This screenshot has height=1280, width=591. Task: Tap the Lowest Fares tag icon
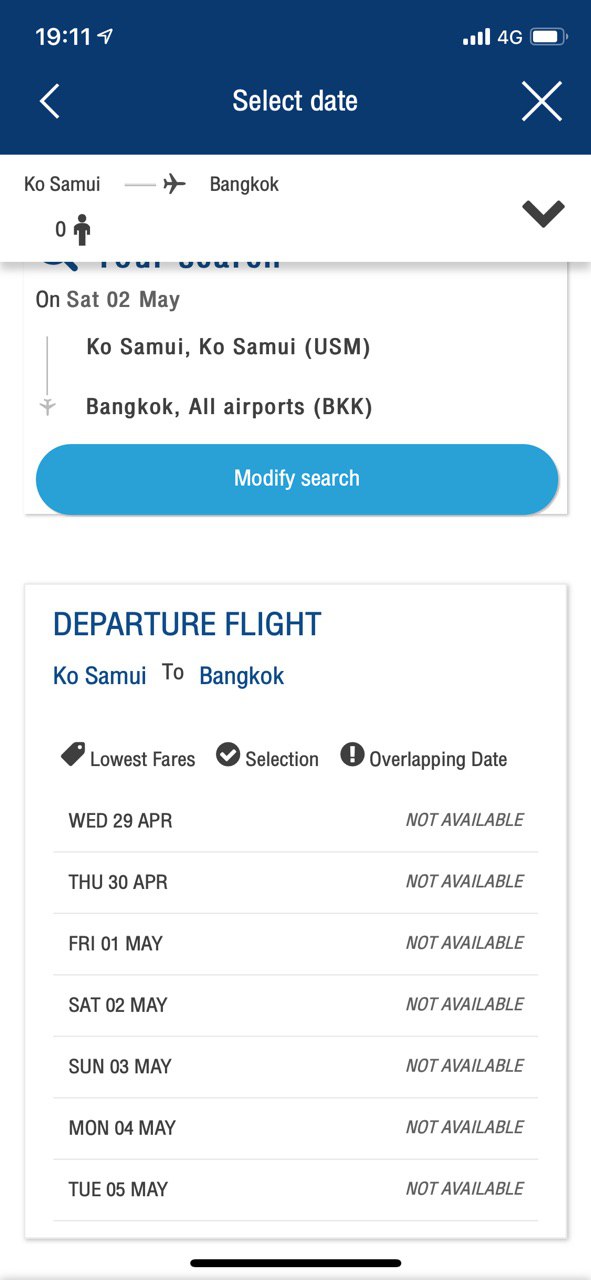[x=73, y=755]
